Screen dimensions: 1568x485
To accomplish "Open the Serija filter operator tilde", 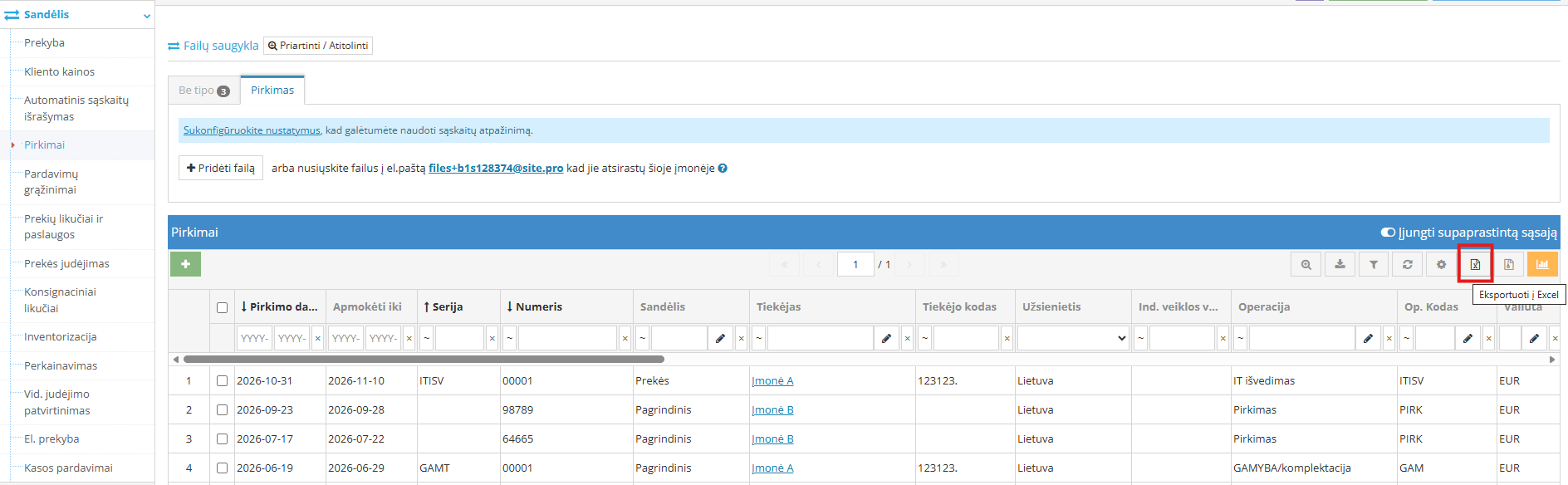I will pos(427,338).
